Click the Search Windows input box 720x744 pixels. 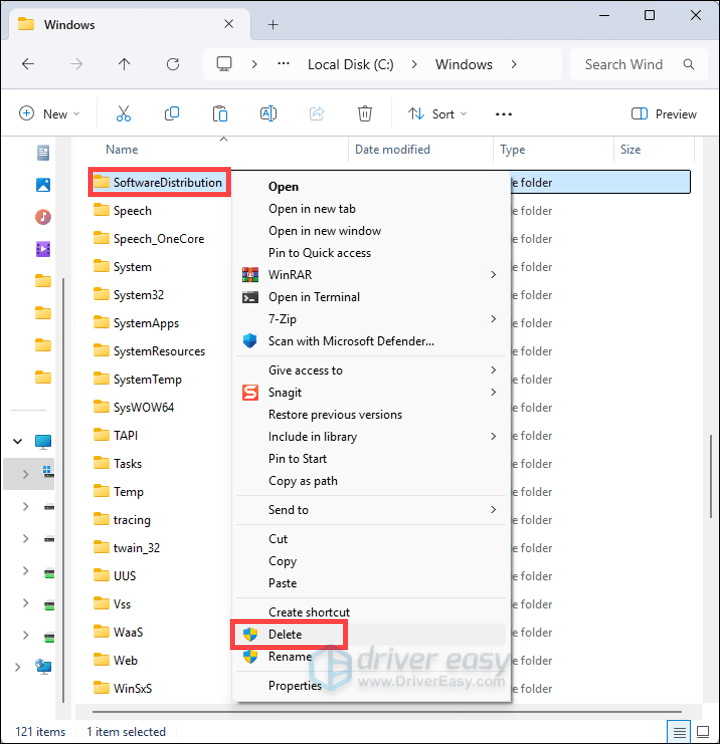625,64
